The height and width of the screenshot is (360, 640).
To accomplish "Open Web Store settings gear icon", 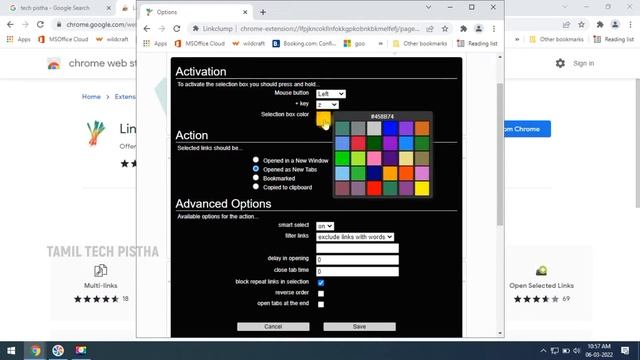I will [560, 63].
